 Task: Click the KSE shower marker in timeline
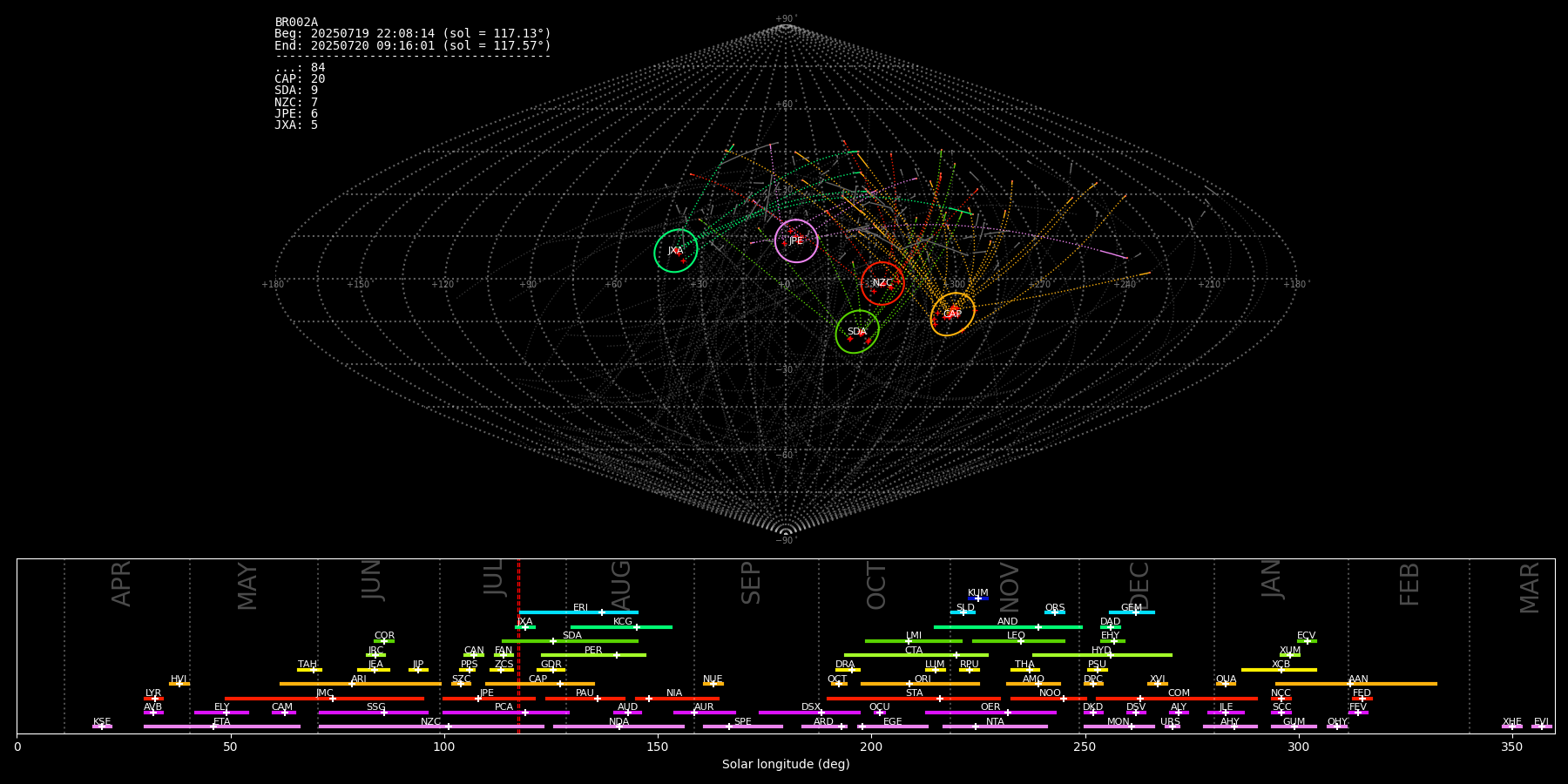(x=102, y=727)
